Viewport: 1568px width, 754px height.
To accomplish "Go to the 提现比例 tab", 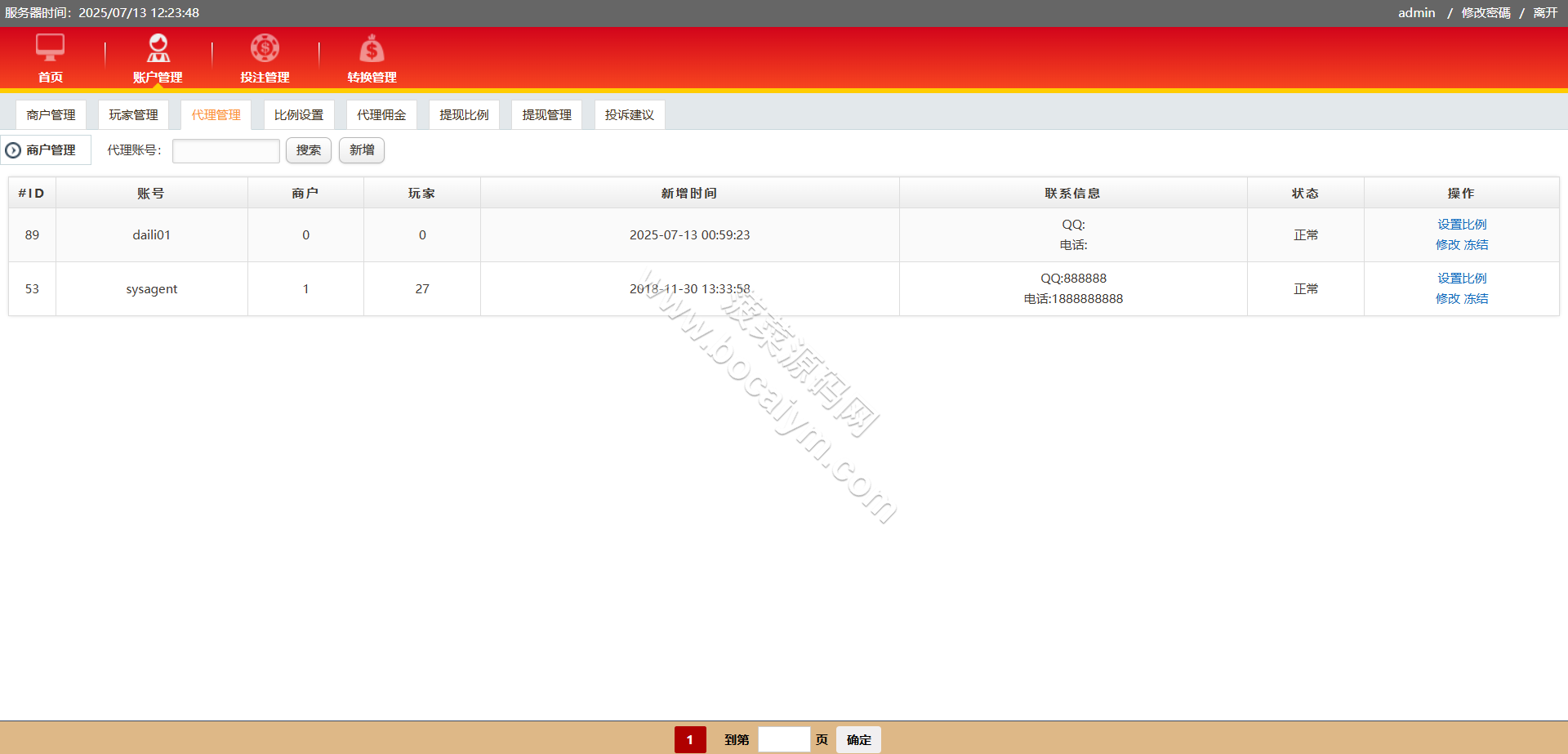I will (464, 115).
